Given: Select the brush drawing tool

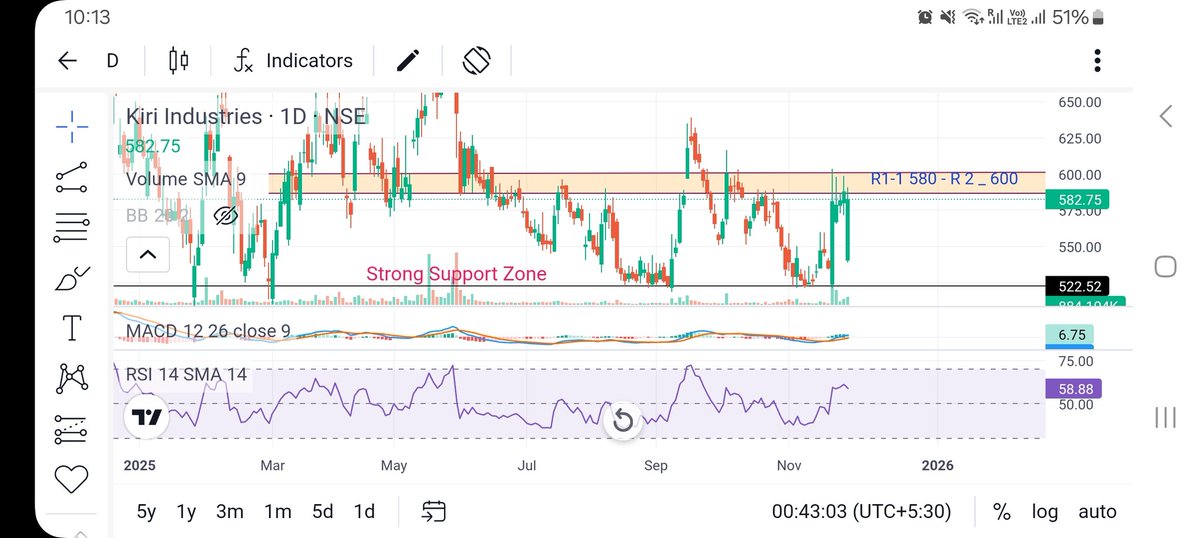Looking at the screenshot, I should pos(72,277).
